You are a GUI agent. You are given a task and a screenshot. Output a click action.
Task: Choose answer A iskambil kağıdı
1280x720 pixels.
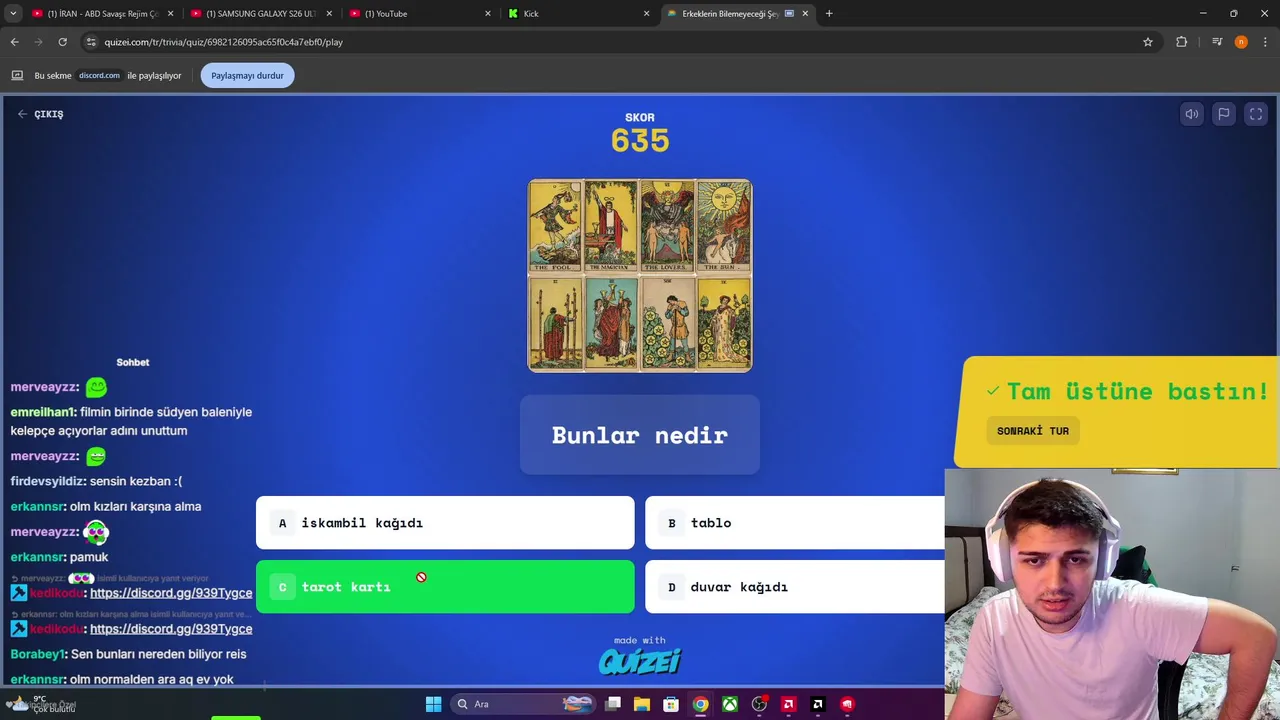pos(445,523)
